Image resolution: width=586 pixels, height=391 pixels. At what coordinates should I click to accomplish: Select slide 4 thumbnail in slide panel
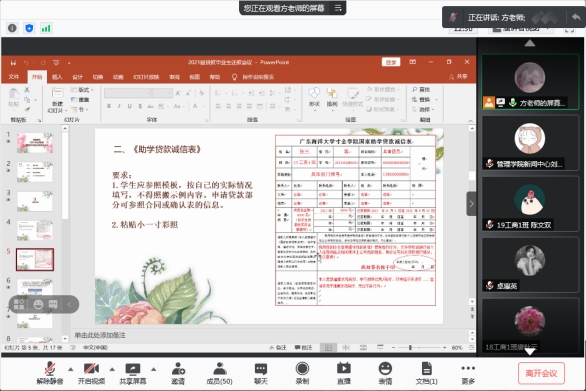click(x=35, y=230)
